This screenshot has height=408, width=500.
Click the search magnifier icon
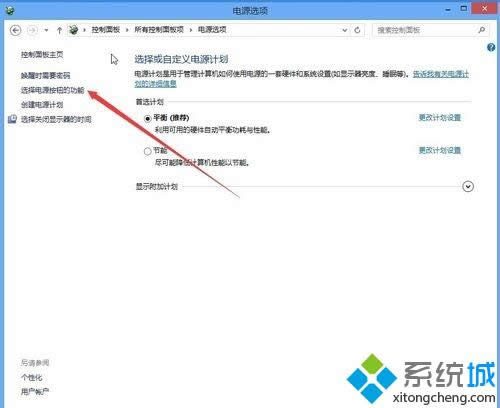(482, 30)
